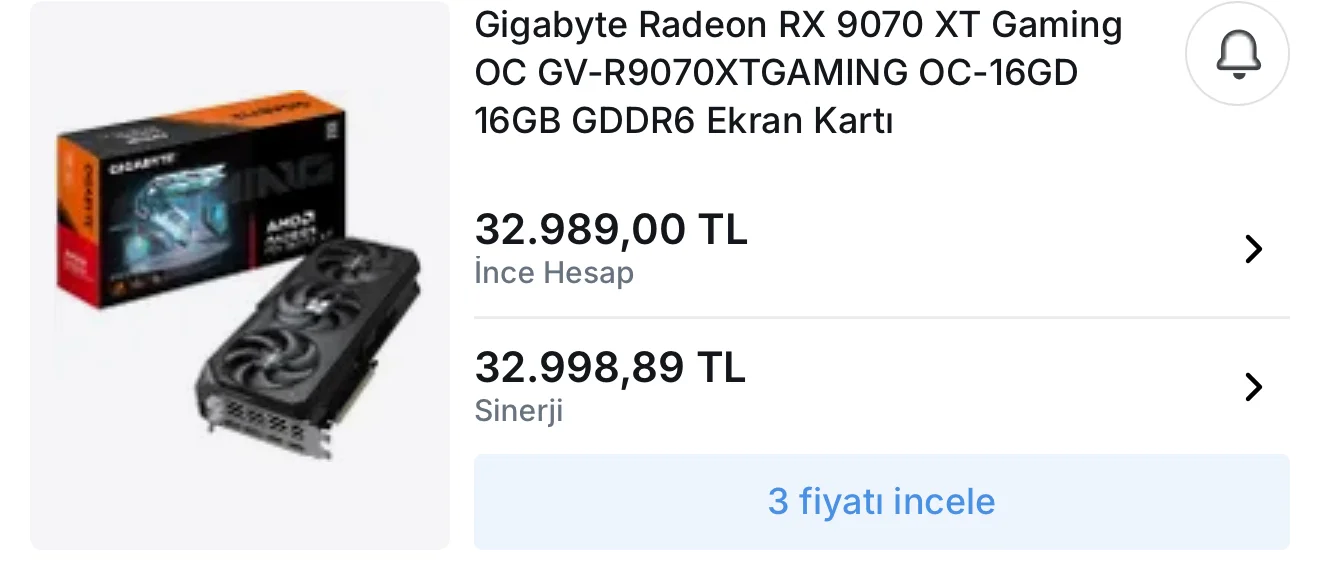Enable price alert with the bell icon

[x=1237, y=55]
